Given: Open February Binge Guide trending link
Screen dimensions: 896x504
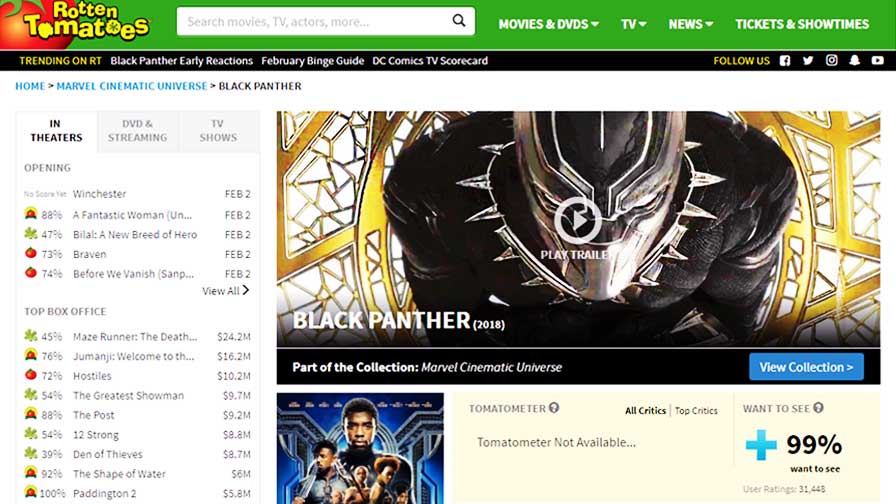Looking at the screenshot, I should pyautogui.click(x=313, y=61).
